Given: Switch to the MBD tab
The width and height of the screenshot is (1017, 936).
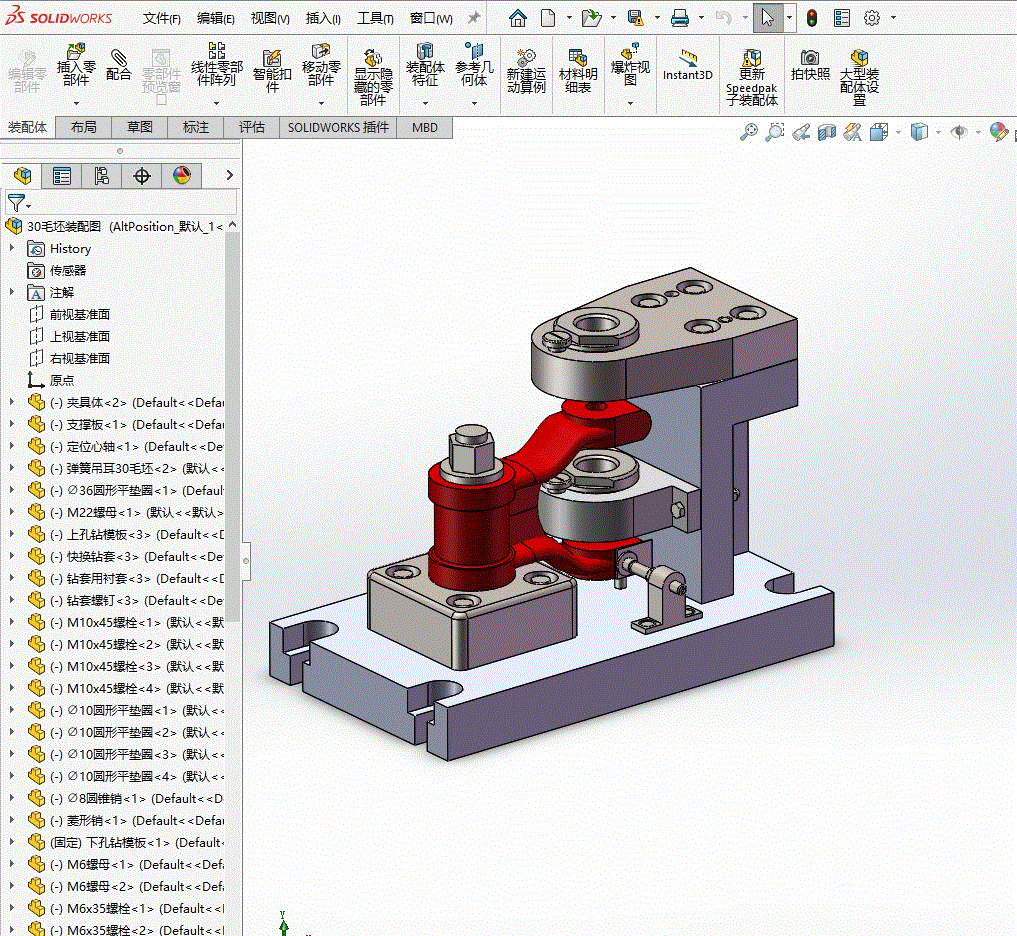Looking at the screenshot, I should [425, 127].
